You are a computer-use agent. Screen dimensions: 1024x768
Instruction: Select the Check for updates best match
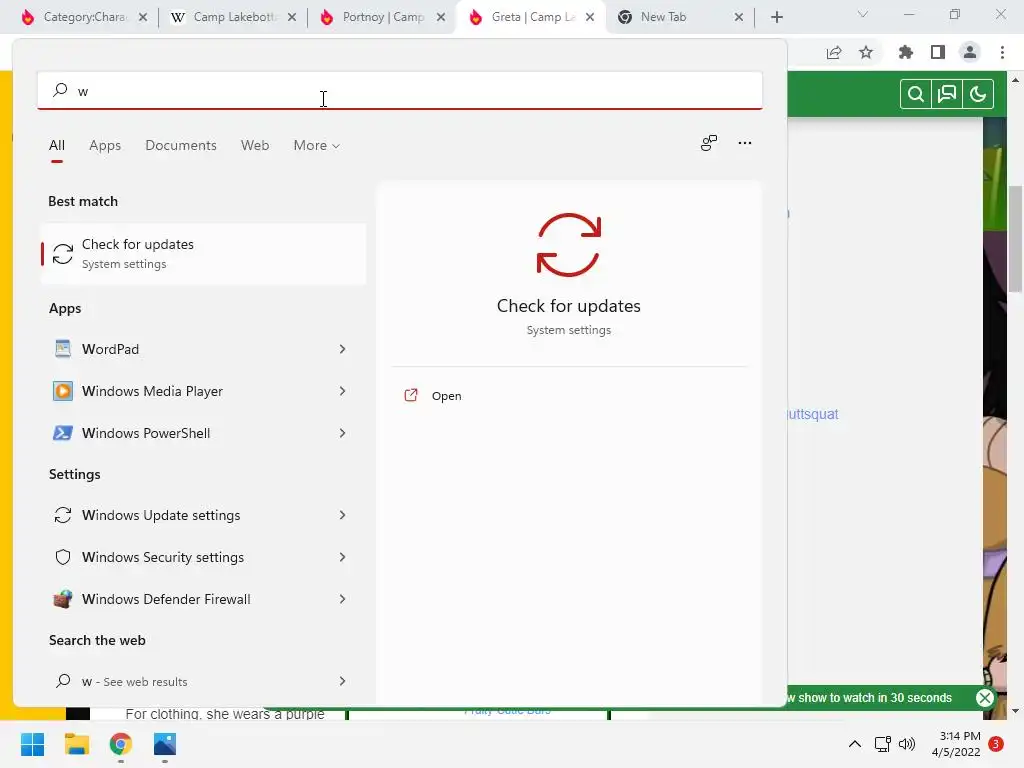[x=202, y=253]
